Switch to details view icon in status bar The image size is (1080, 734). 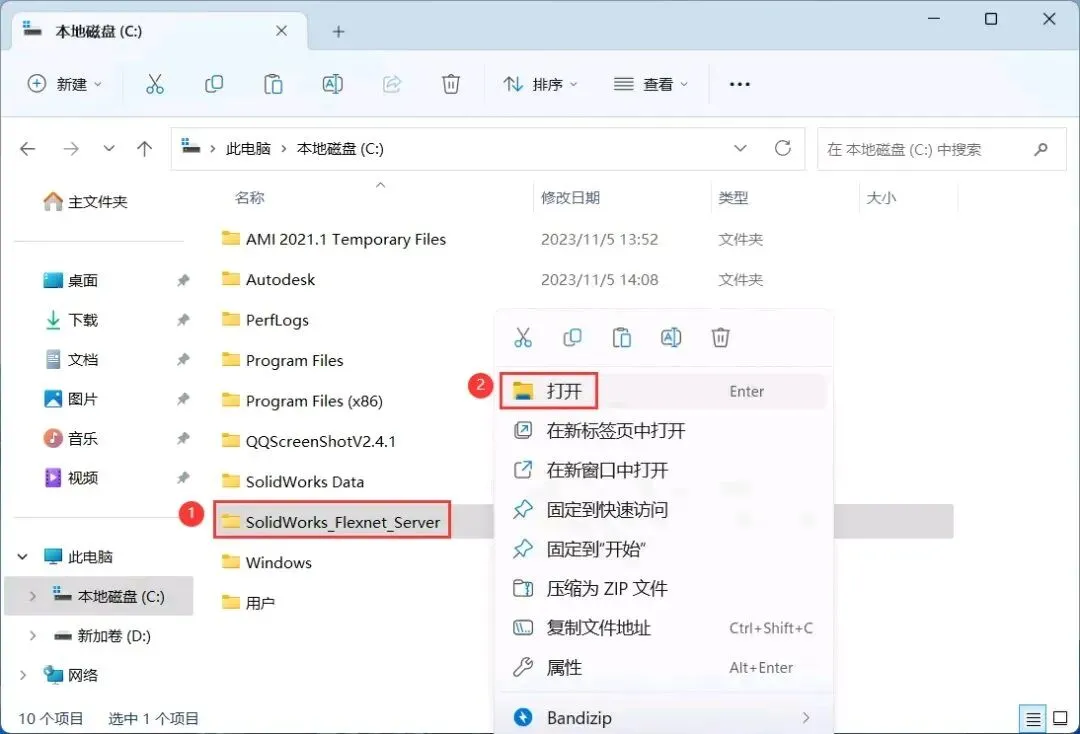(1033, 719)
